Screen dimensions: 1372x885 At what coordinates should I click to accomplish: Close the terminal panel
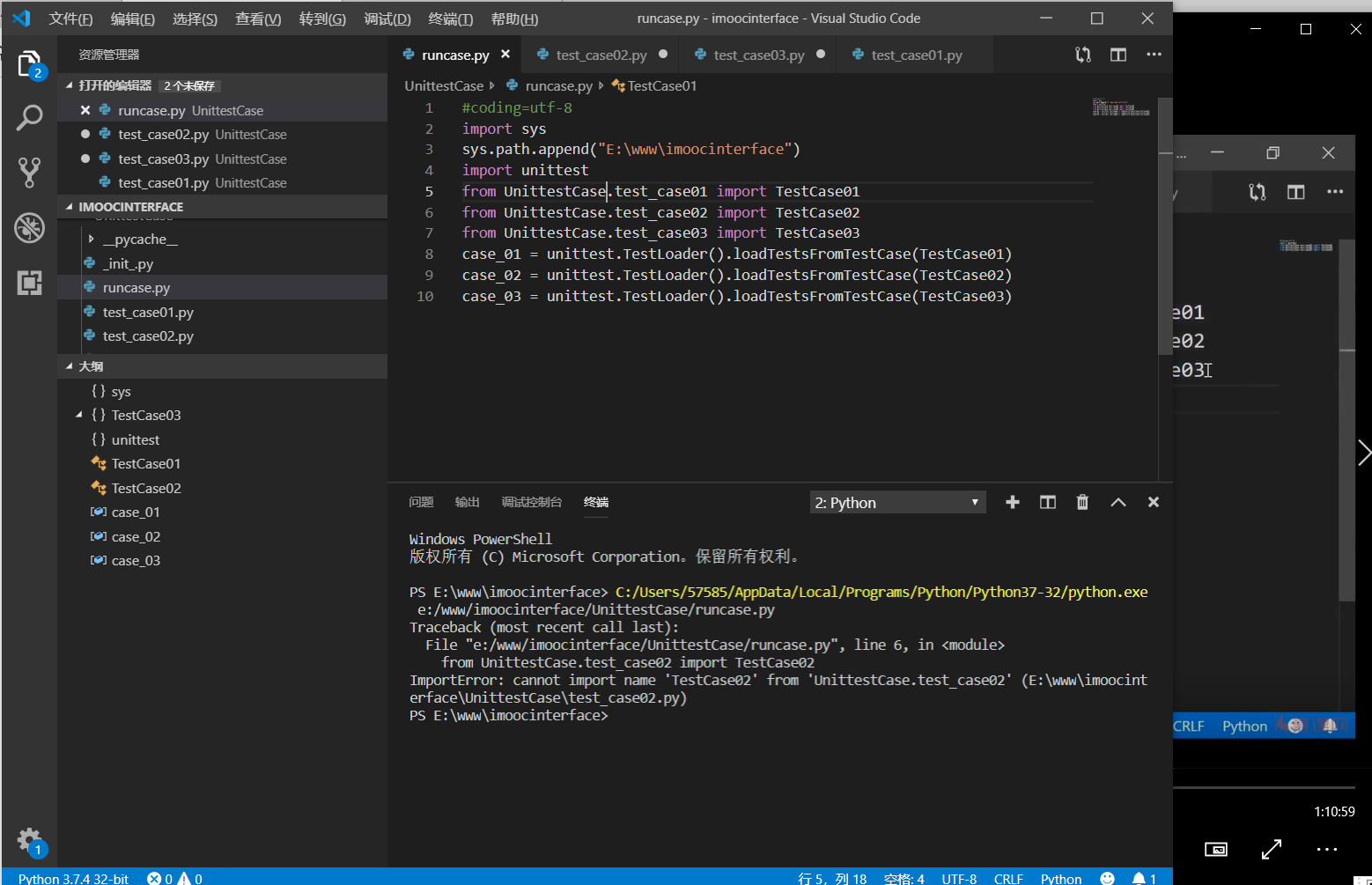coord(1154,502)
